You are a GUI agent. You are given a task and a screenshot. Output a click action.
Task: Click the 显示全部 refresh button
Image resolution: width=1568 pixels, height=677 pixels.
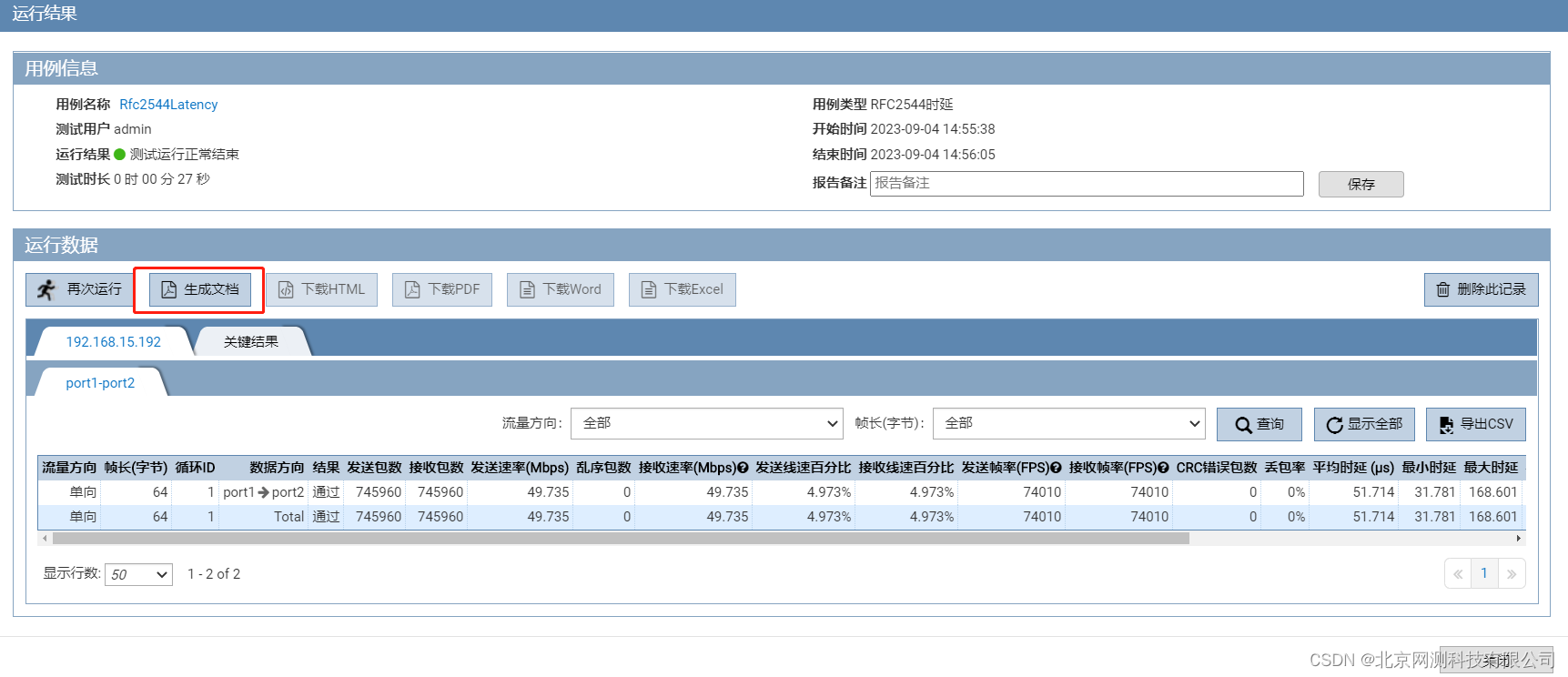1364,424
